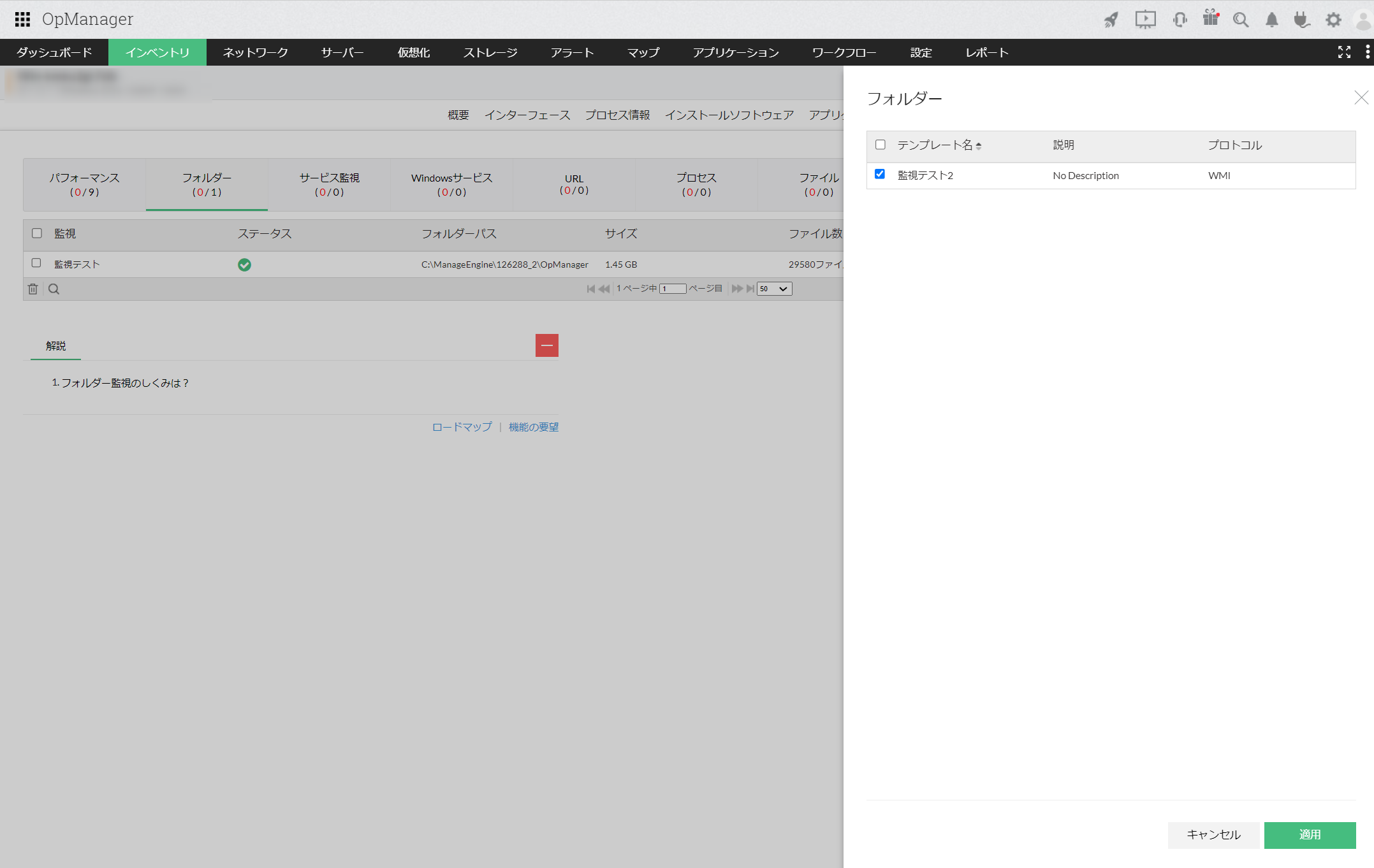Open the 50 rows-per-page dropdown
Viewport: 1374px width, 868px height.
774,289
